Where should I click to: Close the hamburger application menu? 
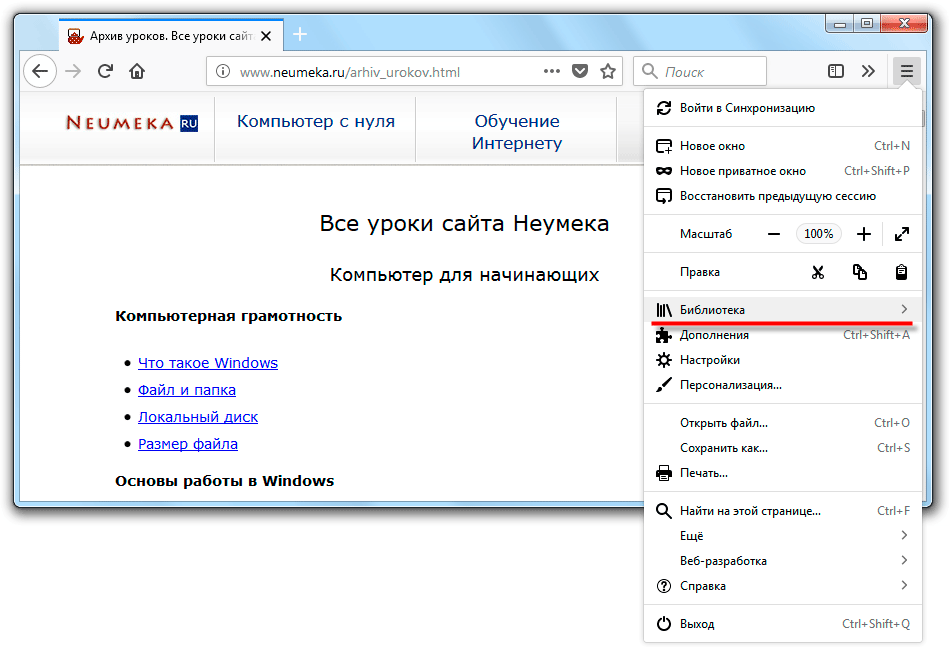(x=907, y=71)
